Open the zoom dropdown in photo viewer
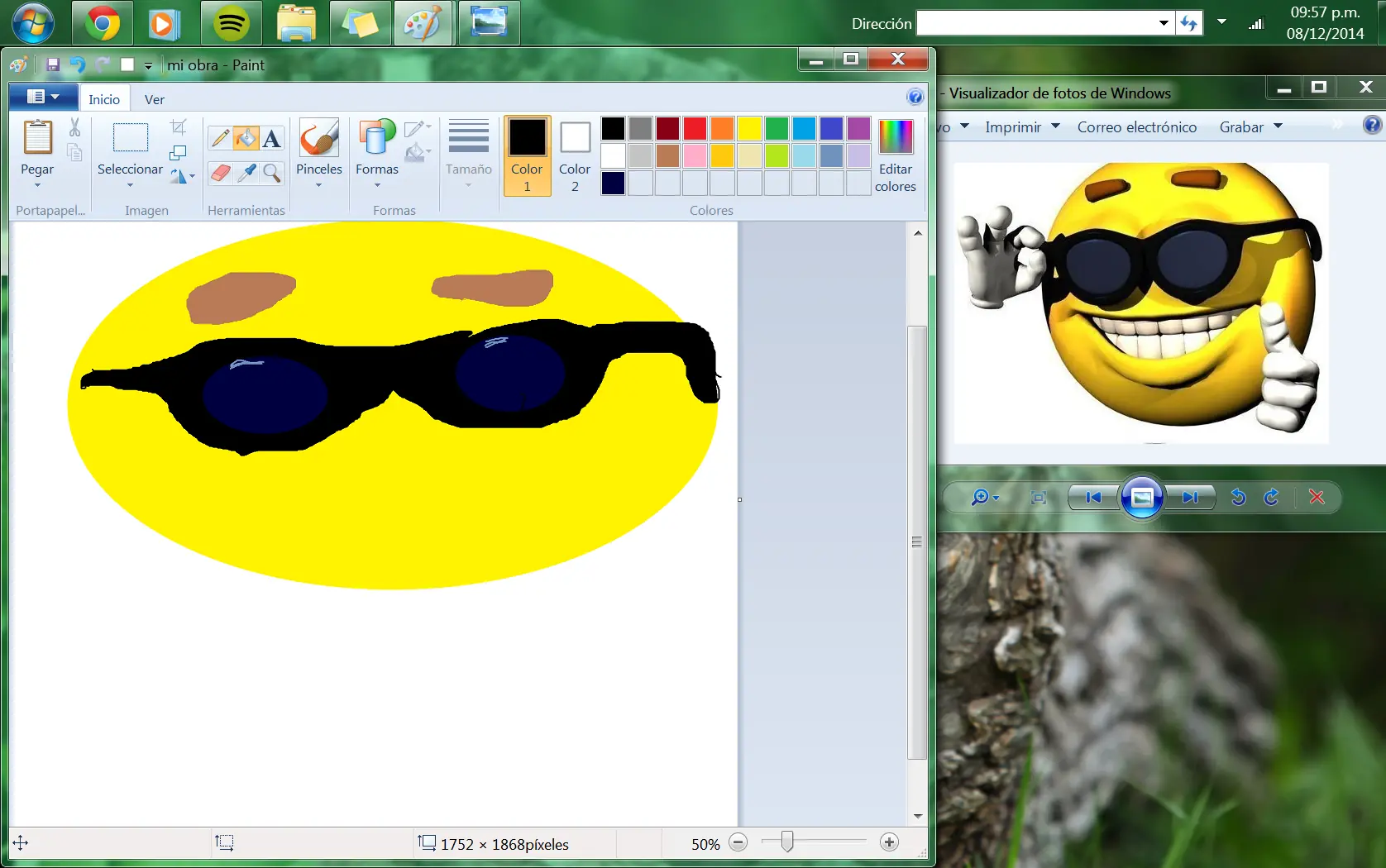The width and height of the screenshot is (1386, 868). click(996, 498)
